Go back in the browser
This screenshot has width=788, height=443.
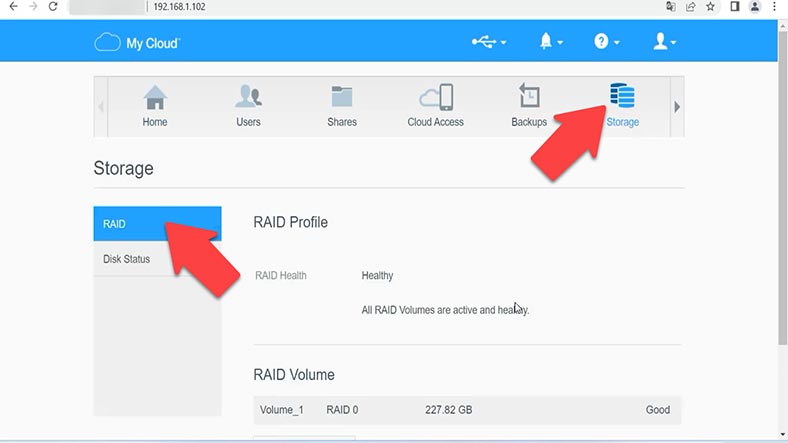(x=14, y=7)
